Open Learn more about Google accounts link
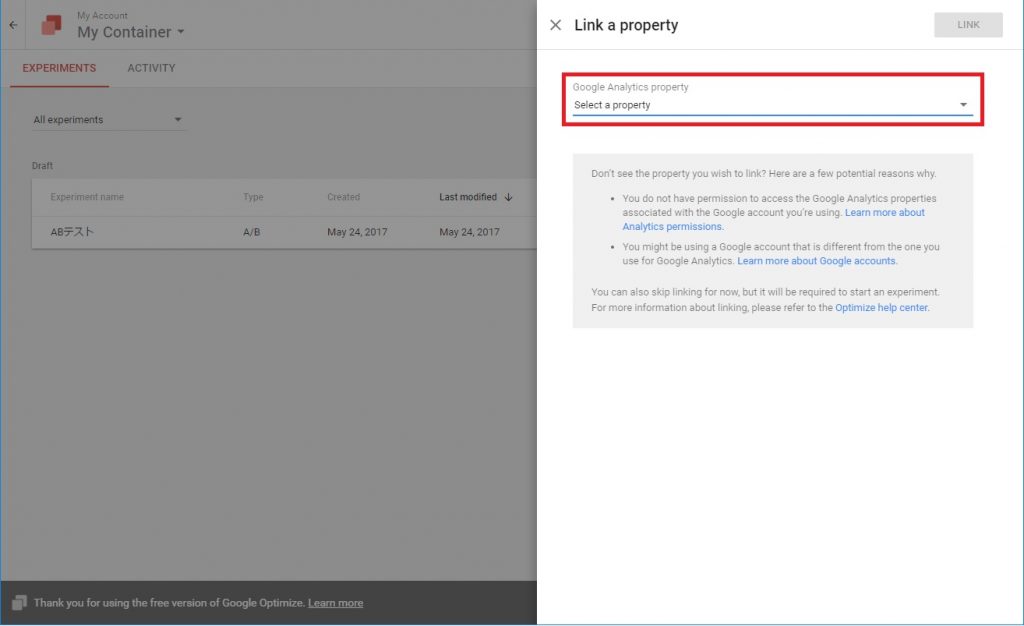 pos(816,260)
